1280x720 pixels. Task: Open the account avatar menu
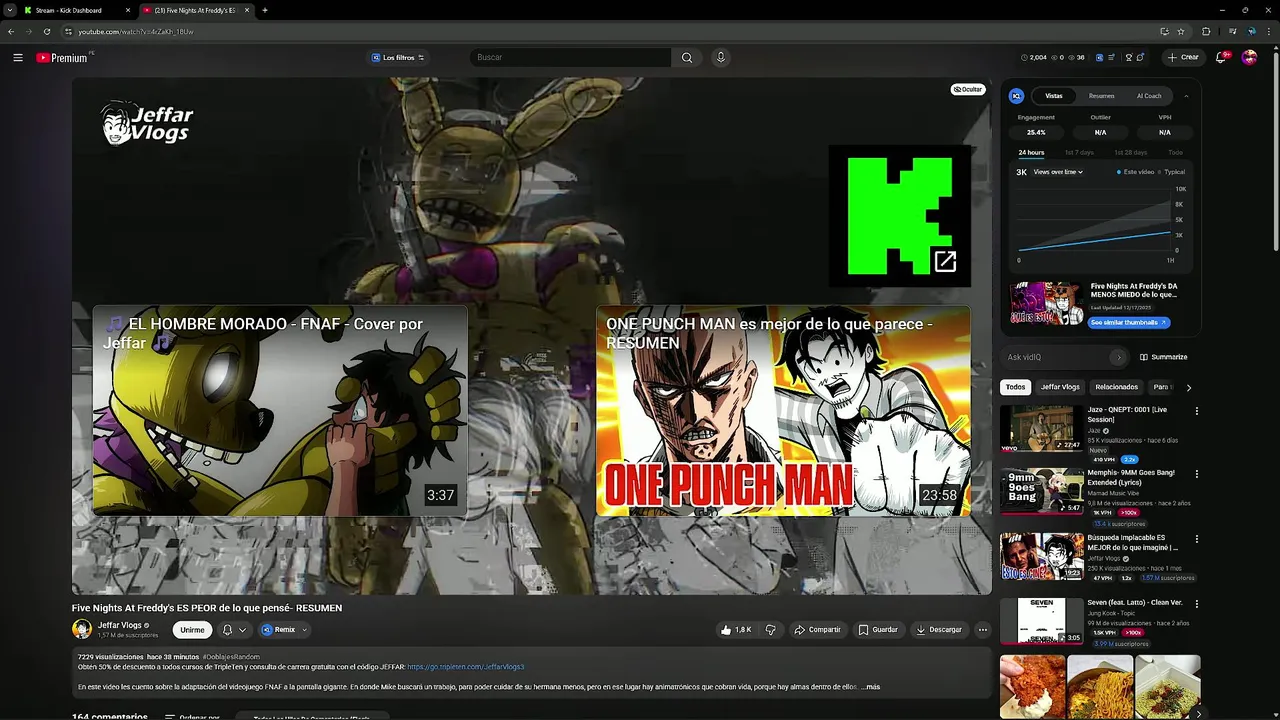pyautogui.click(x=1249, y=57)
